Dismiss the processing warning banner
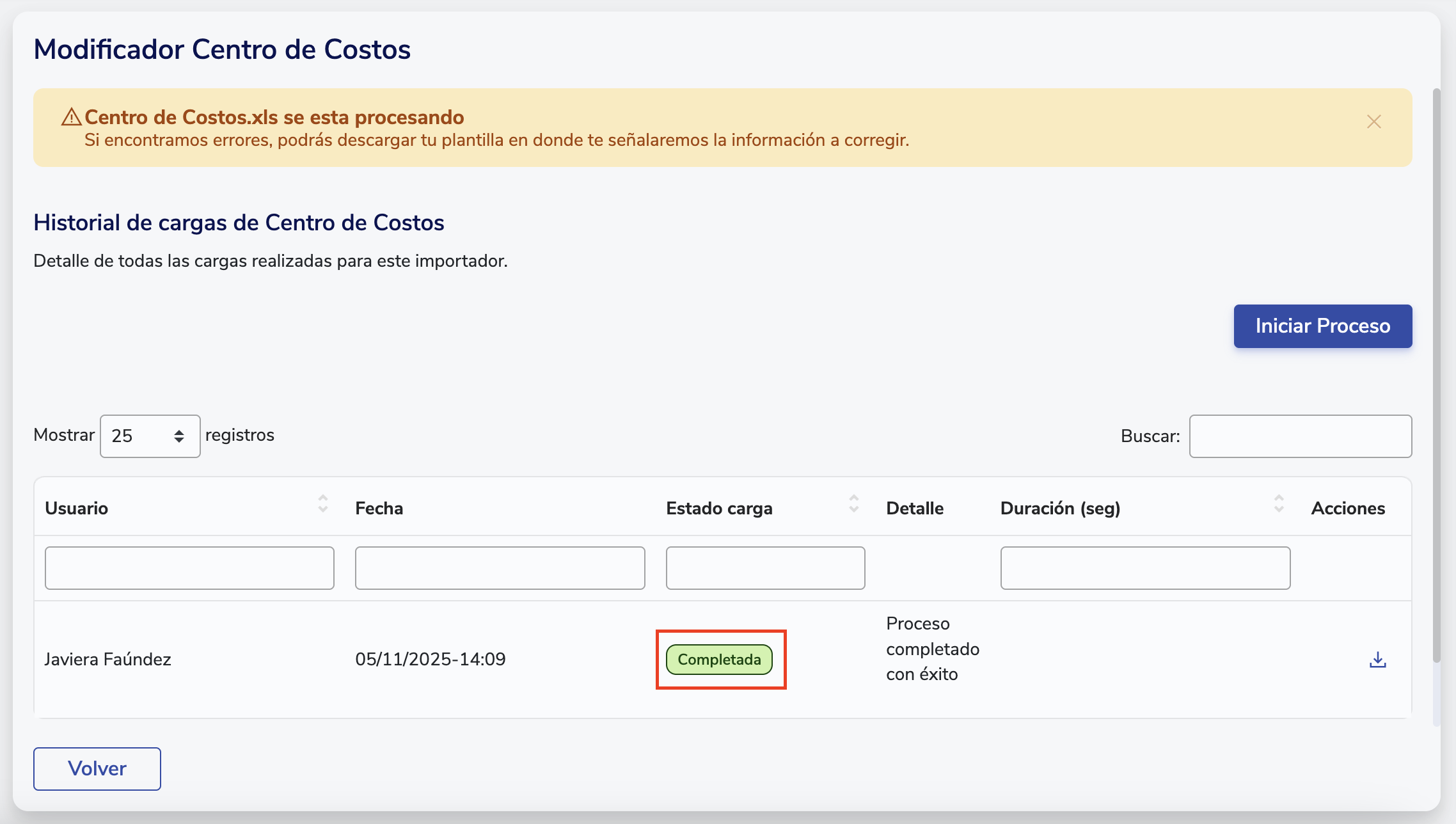Screen dimensions: 1456x824 1373,122
